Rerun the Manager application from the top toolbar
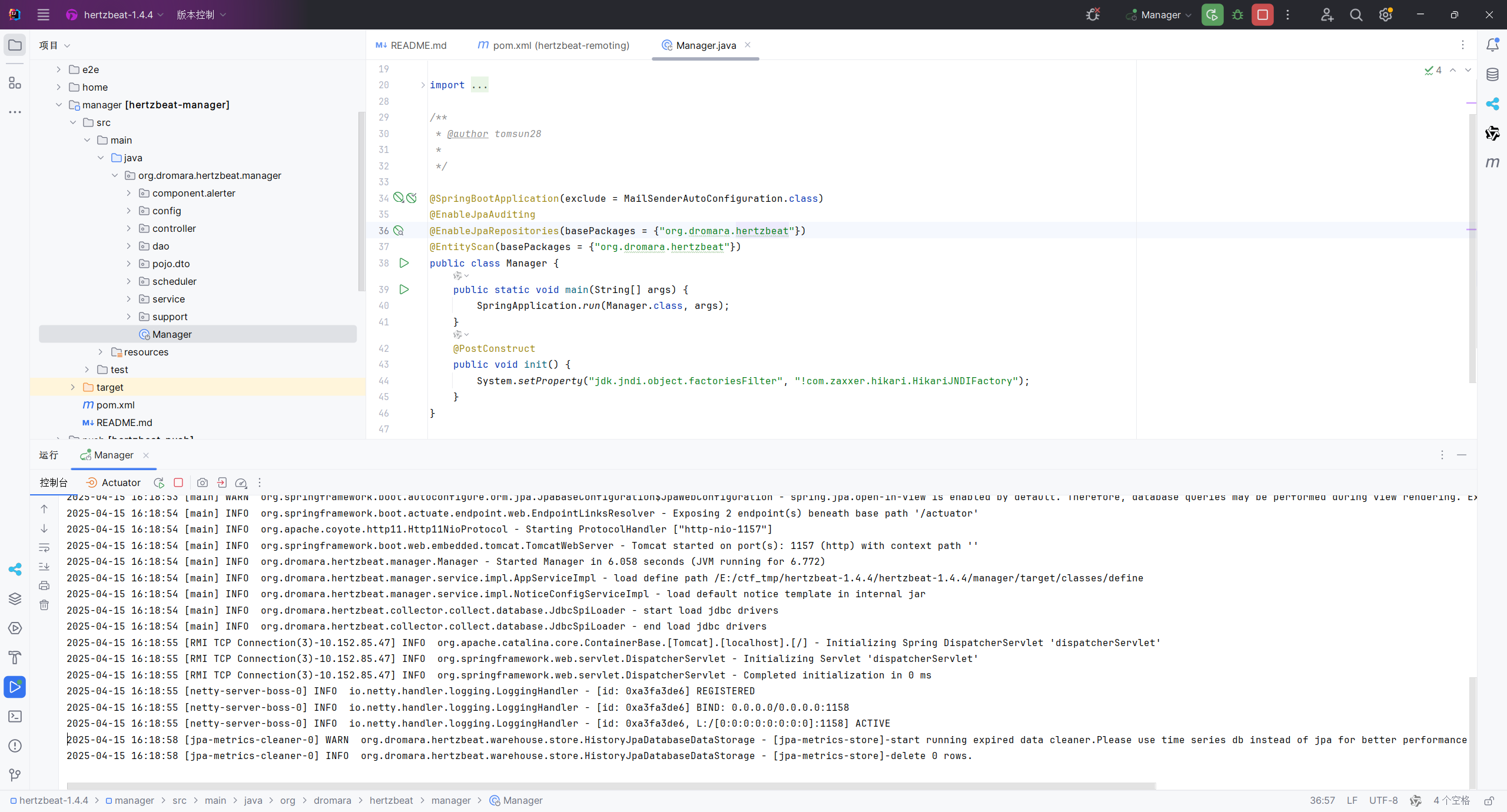Screen dimensions: 1507x812 coord(1211,15)
